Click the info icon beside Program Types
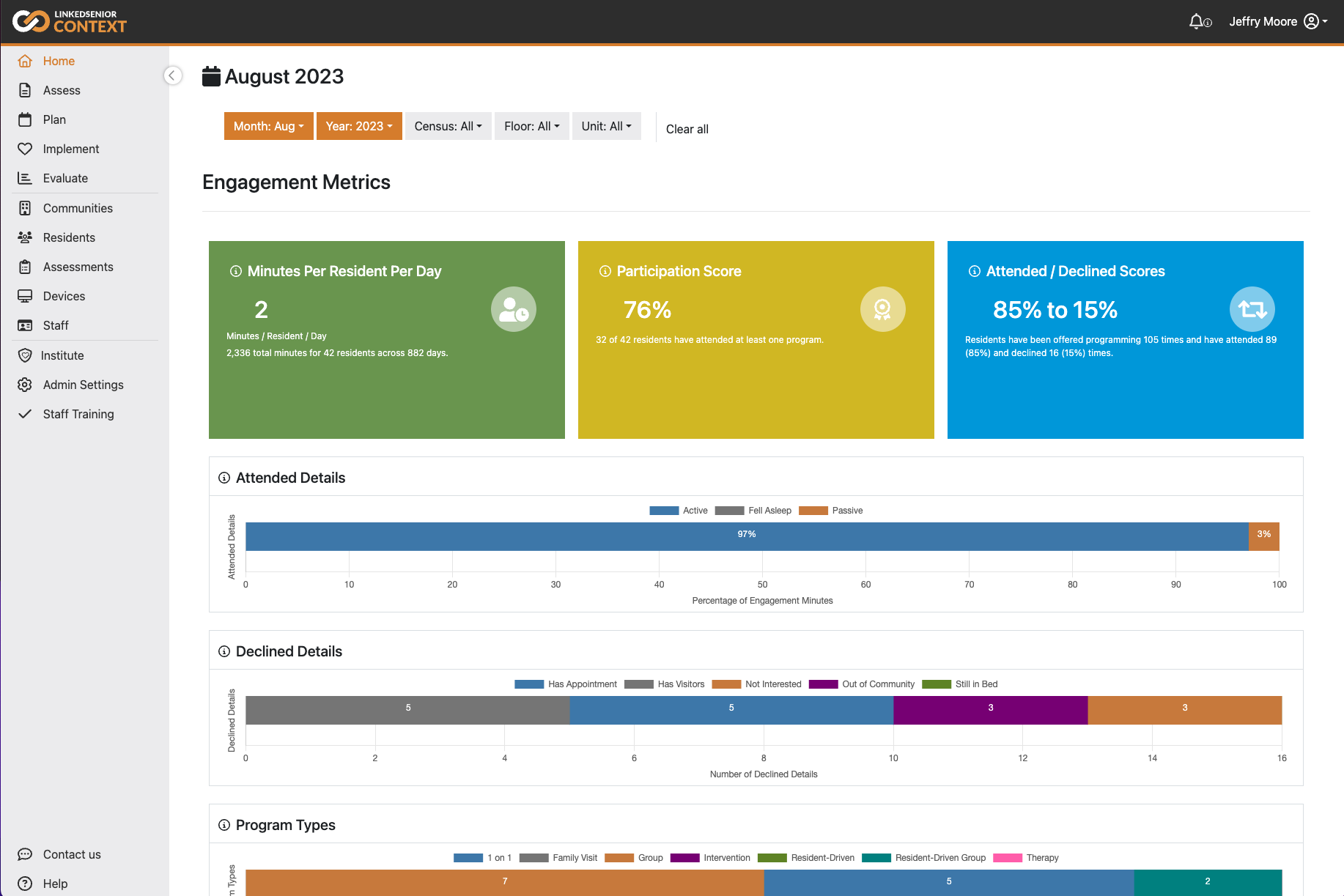Image resolution: width=1344 pixels, height=896 pixels. 224,825
